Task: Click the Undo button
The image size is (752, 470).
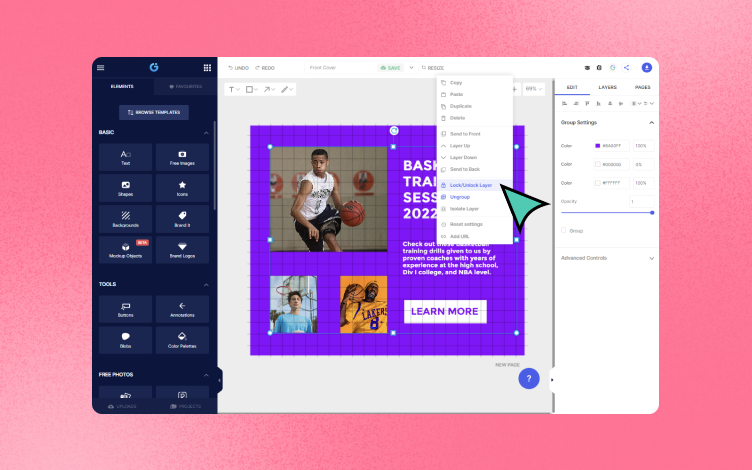Action: (238, 68)
